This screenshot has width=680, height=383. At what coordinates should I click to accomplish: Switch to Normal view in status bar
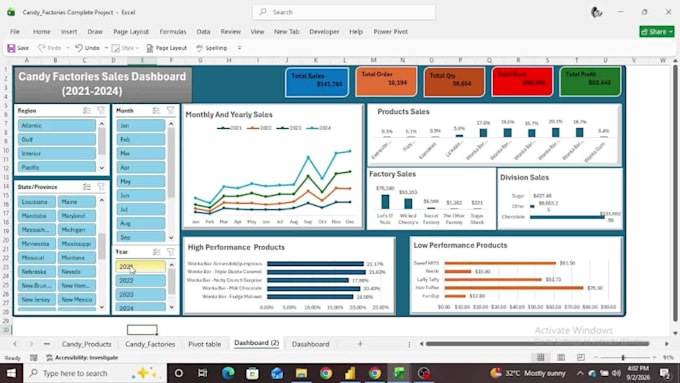click(540, 357)
